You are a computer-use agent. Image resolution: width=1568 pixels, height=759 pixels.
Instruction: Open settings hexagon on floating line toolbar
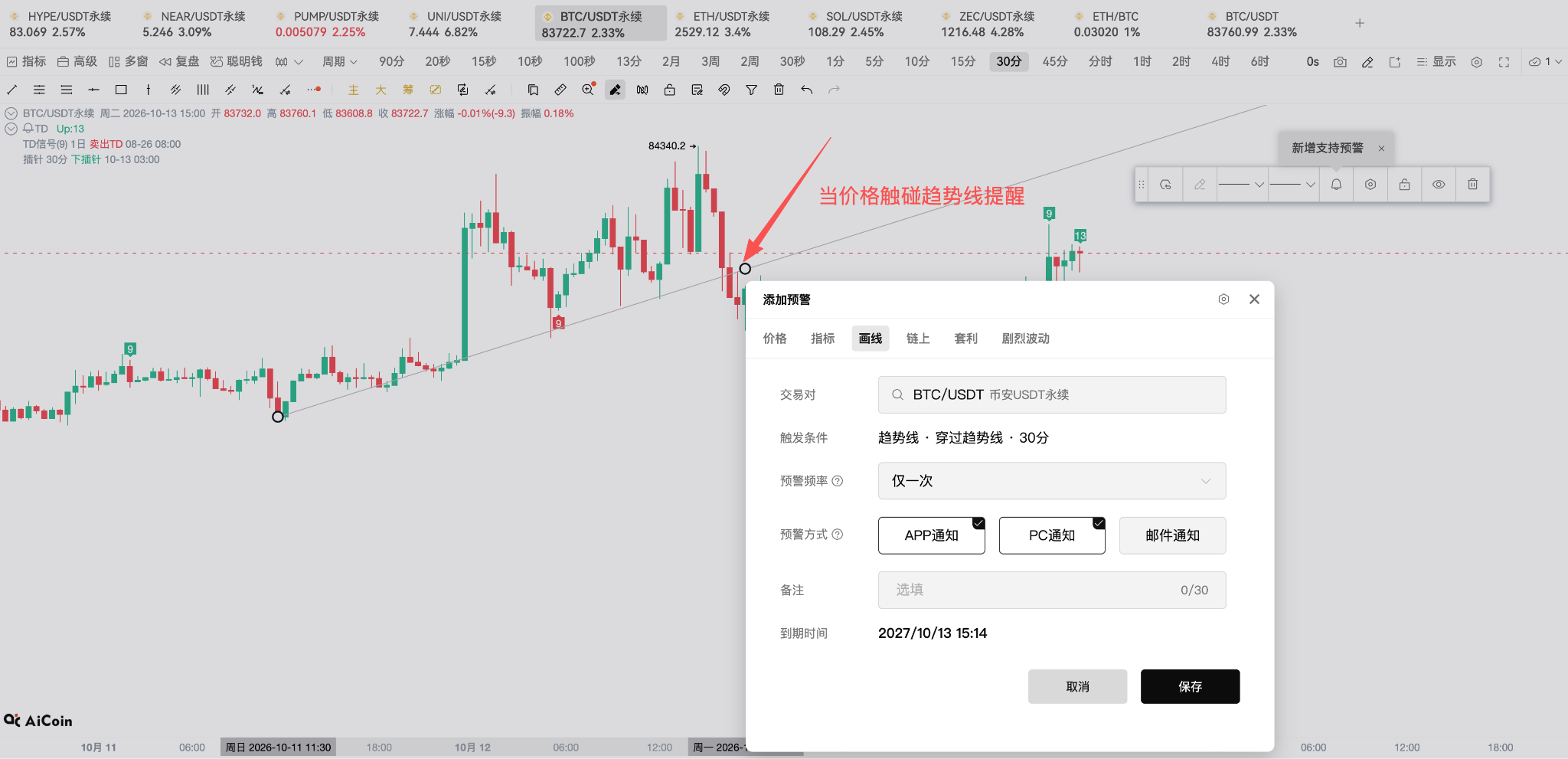pyautogui.click(x=1370, y=185)
